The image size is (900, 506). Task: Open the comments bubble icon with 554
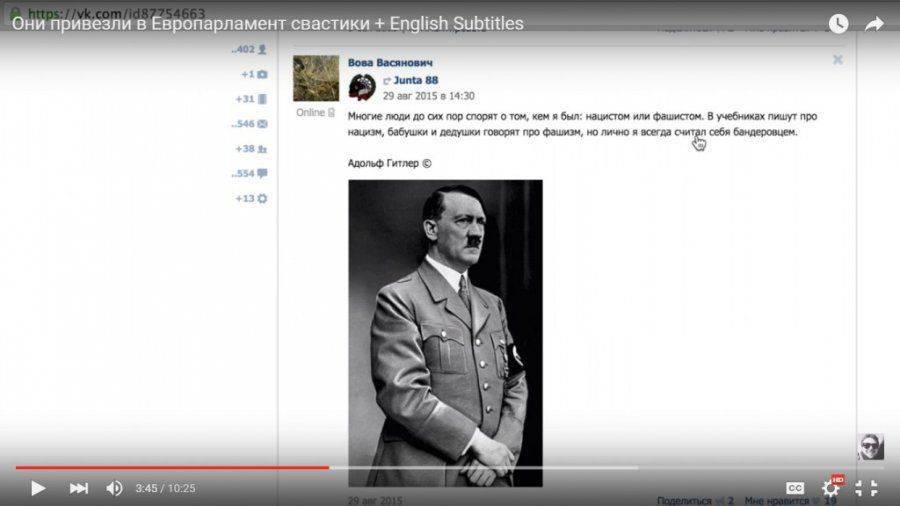tap(262, 173)
